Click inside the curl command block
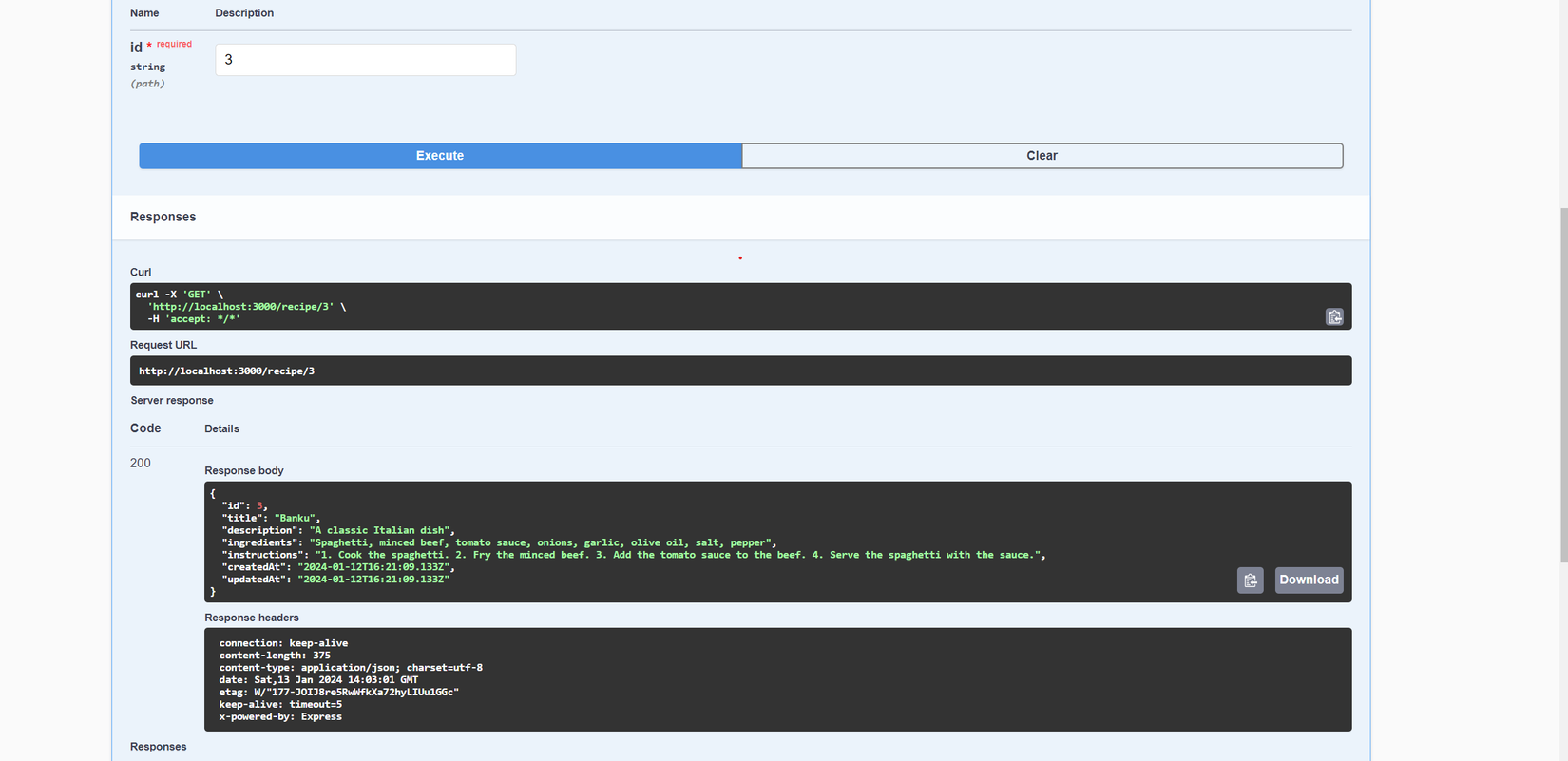 (740, 306)
